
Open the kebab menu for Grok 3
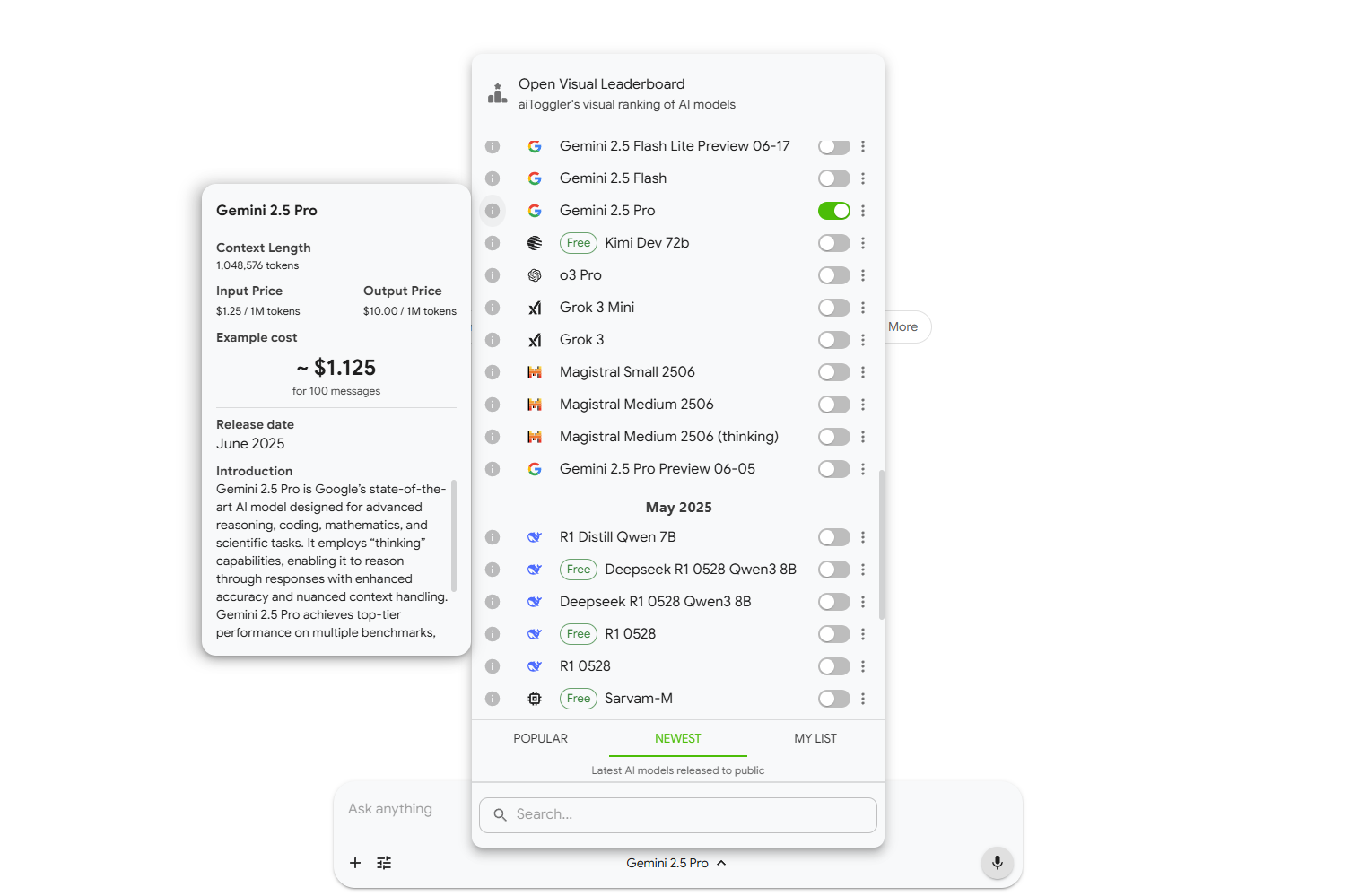863,340
